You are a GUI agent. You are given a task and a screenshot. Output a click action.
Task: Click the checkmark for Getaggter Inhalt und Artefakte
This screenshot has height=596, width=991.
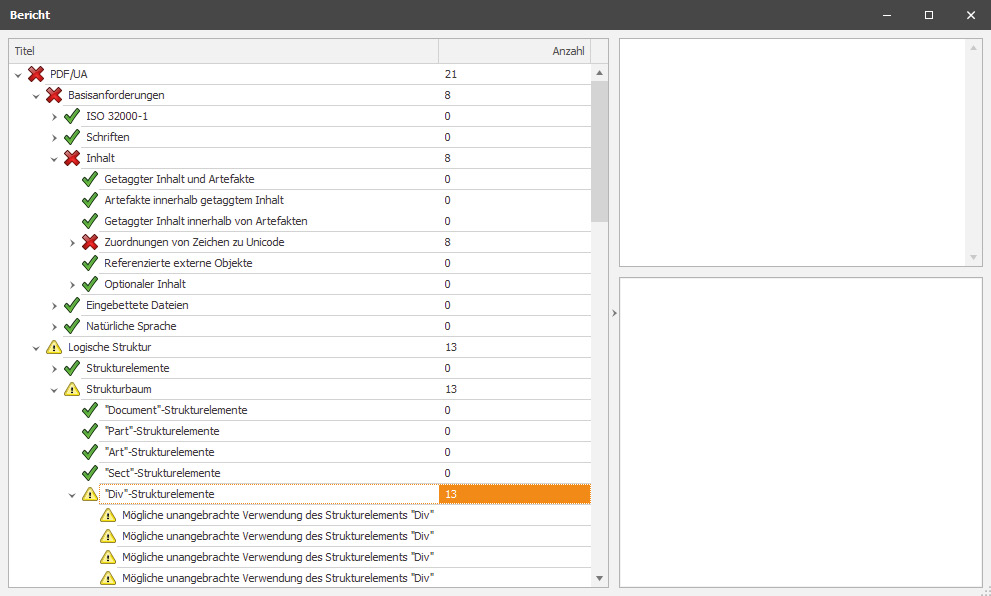tap(90, 179)
